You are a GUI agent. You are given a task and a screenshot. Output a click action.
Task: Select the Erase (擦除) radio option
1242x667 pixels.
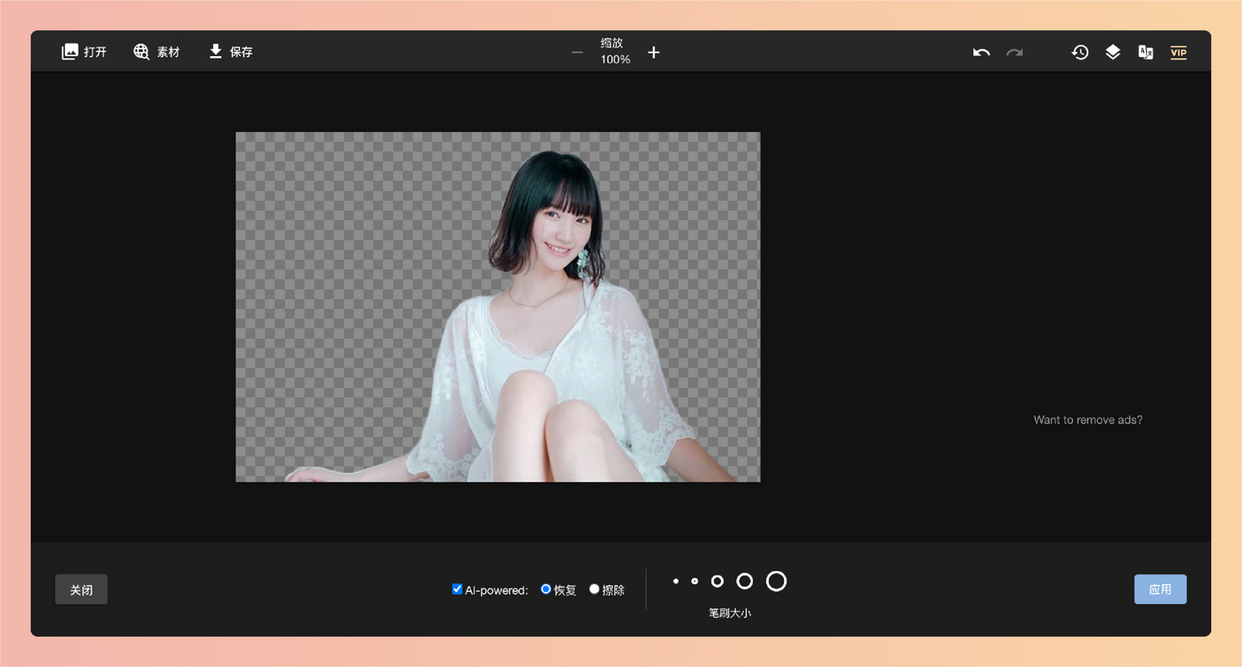coord(594,590)
